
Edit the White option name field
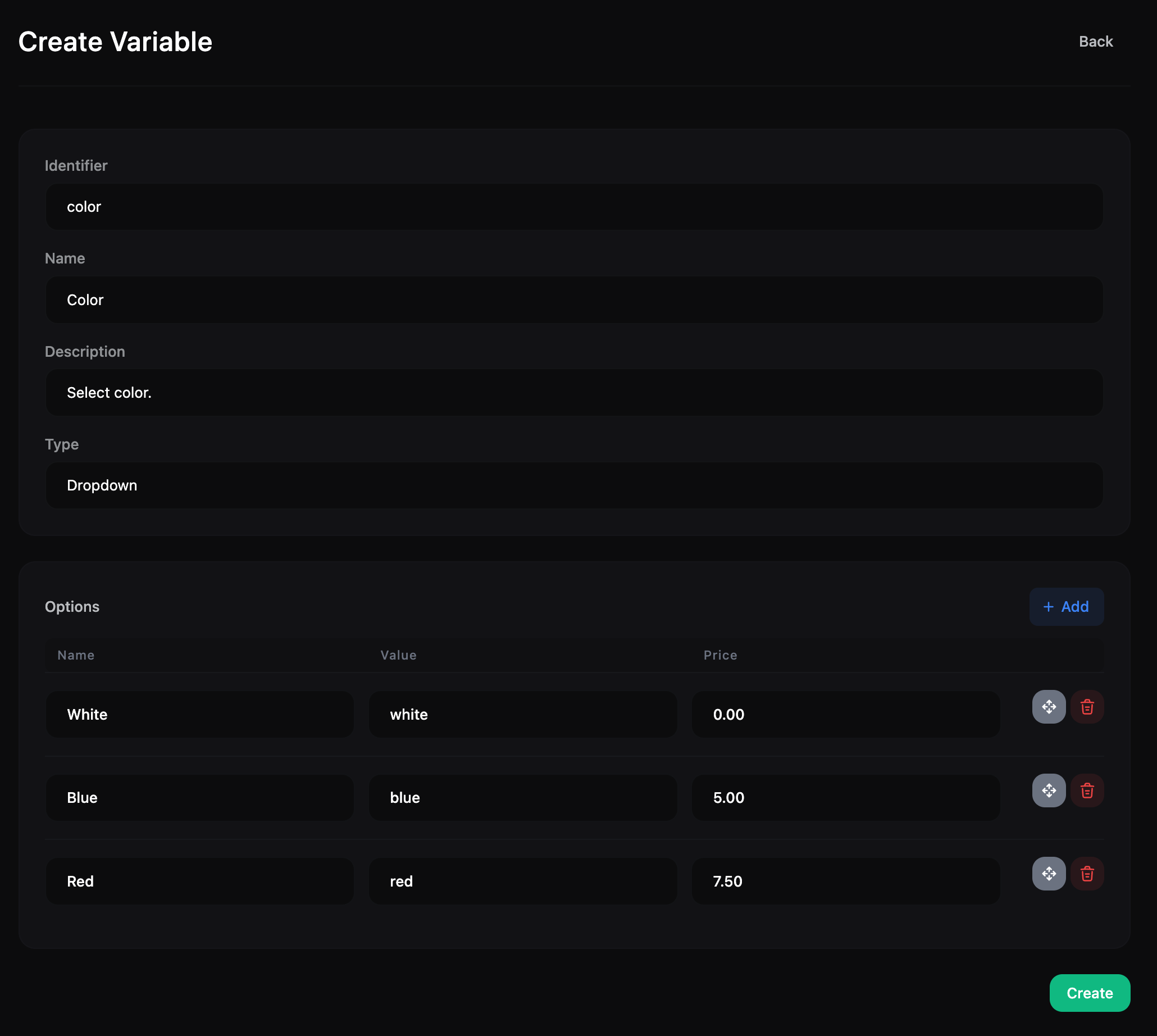[199, 714]
